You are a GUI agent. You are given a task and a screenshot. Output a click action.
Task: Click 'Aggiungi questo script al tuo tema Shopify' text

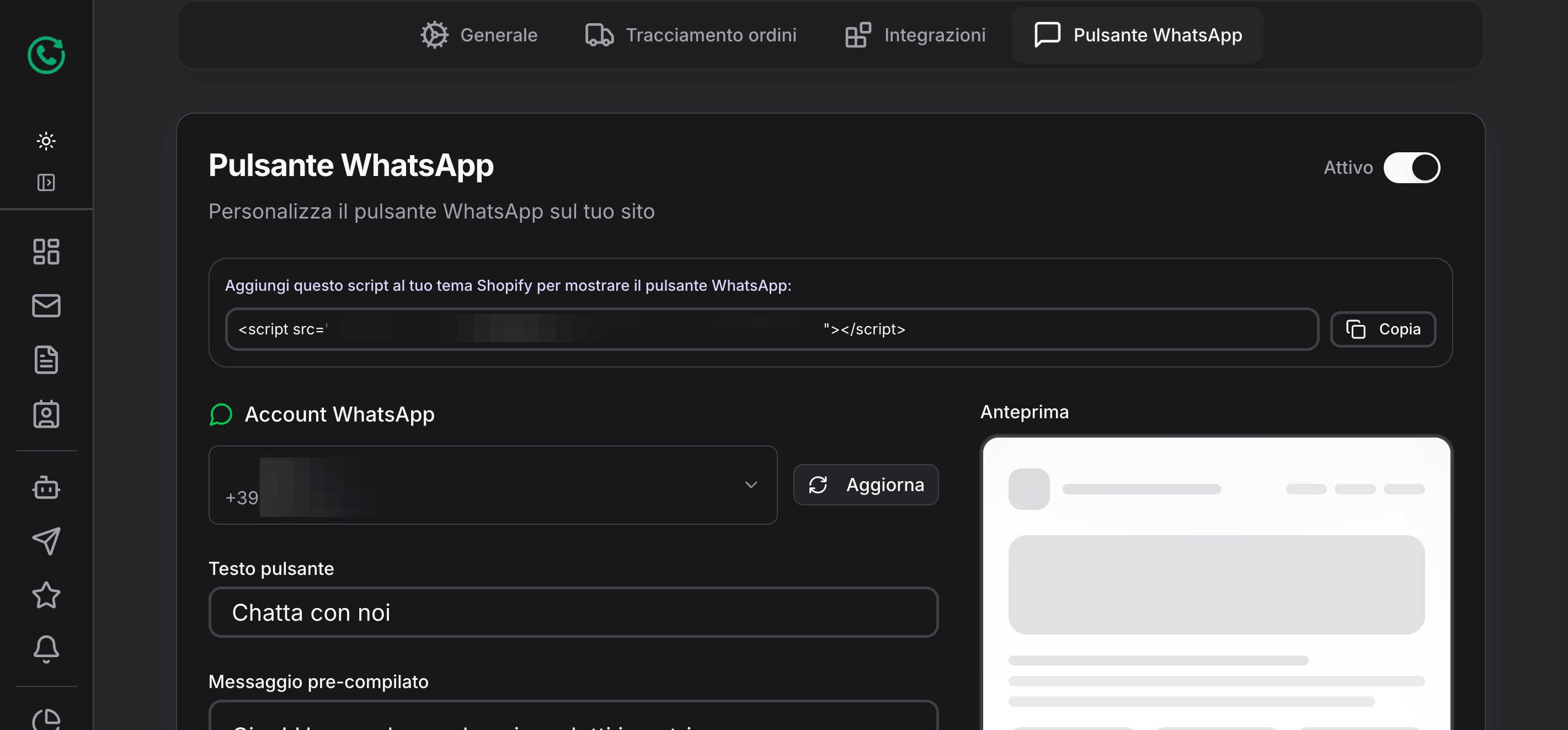[x=508, y=286]
